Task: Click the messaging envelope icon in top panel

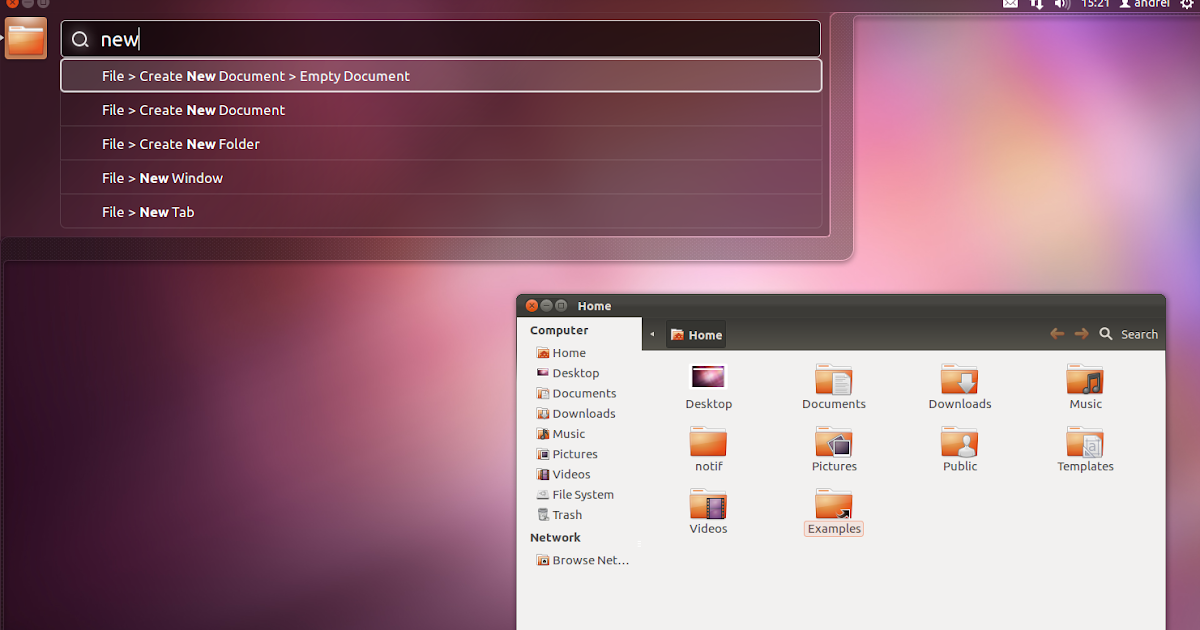Action: point(1010,4)
